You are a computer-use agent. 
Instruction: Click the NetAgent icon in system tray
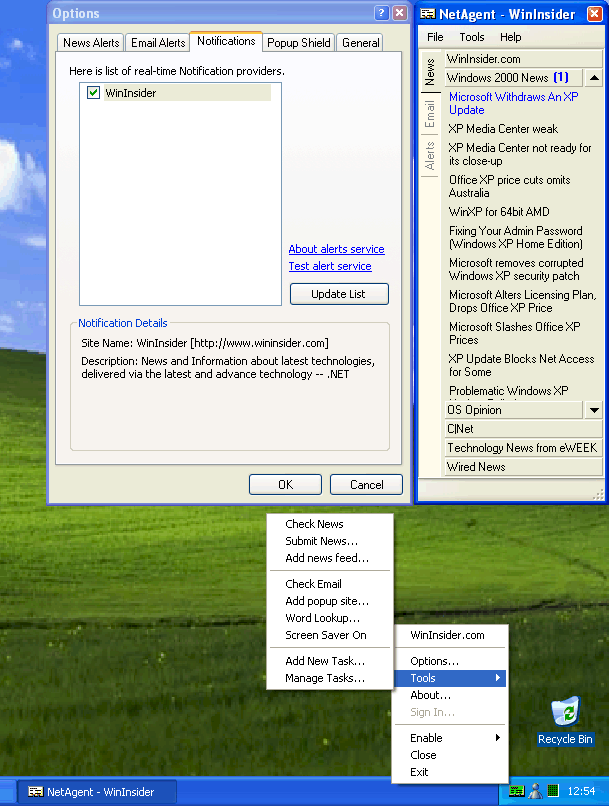coord(516,791)
